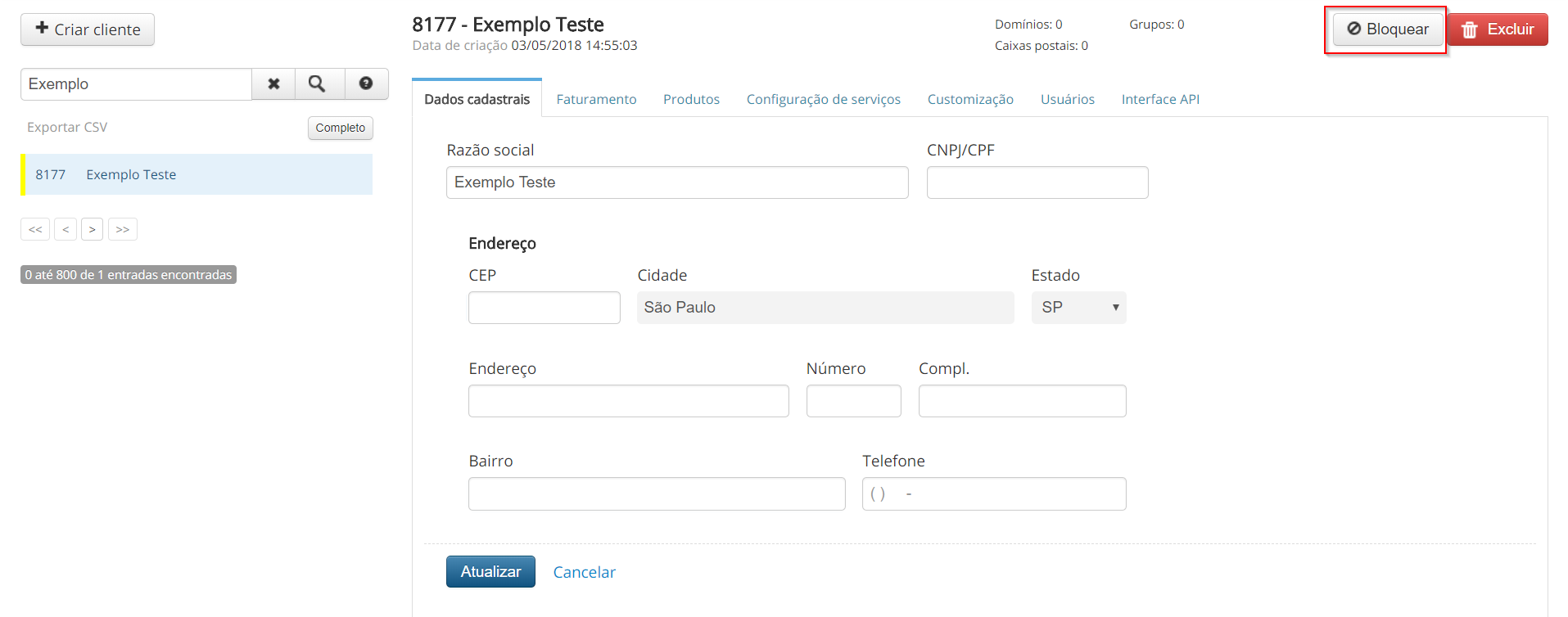This screenshot has height=617, width=1568.
Task: Go to previous page arrow
Action: coord(66,229)
